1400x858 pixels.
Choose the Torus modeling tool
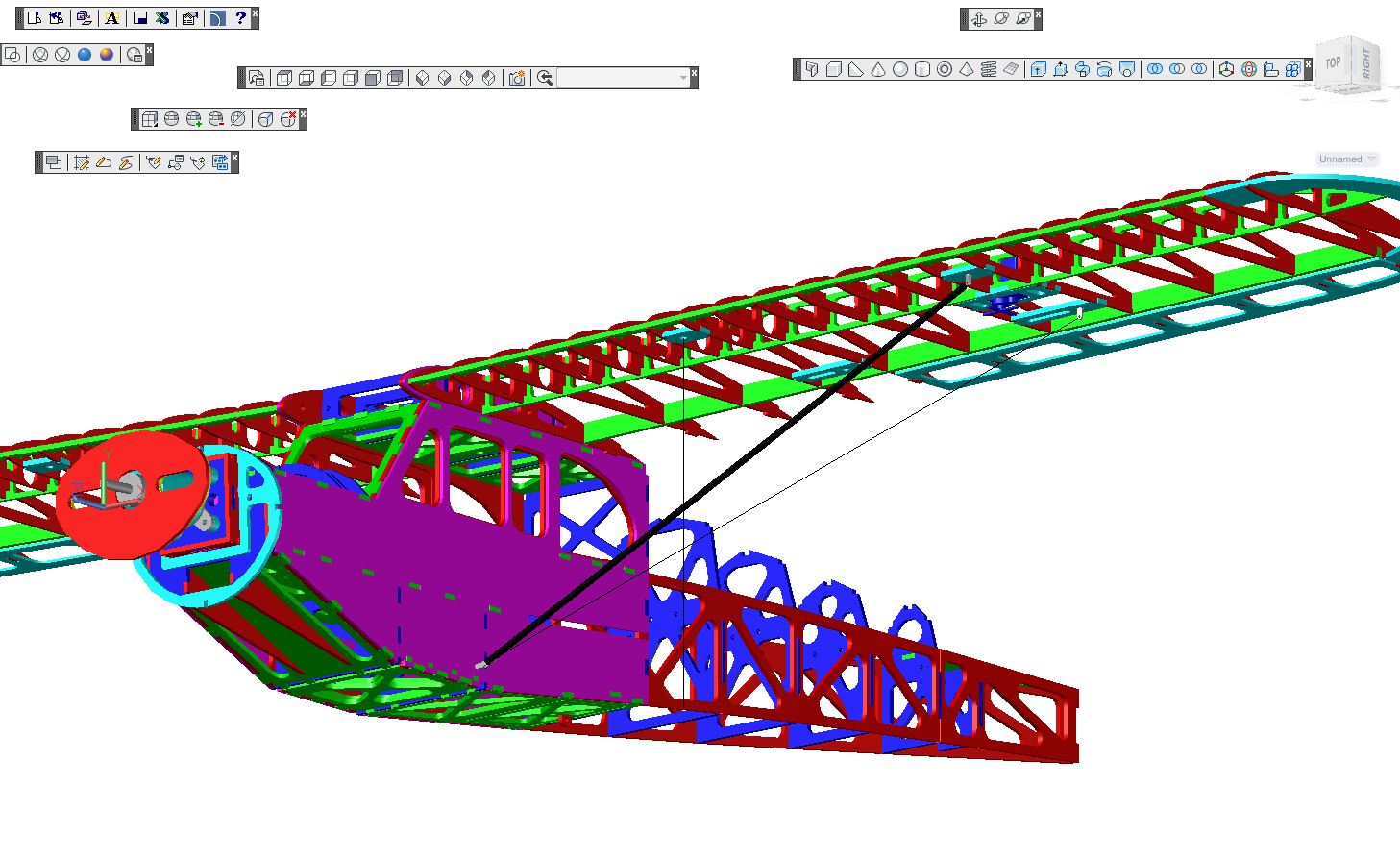coord(945,69)
